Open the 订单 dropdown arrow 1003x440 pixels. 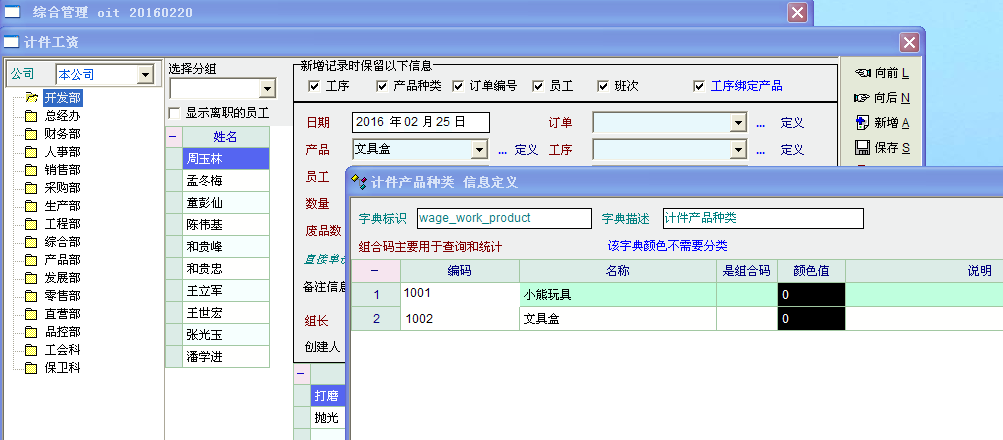tap(738, 123)
